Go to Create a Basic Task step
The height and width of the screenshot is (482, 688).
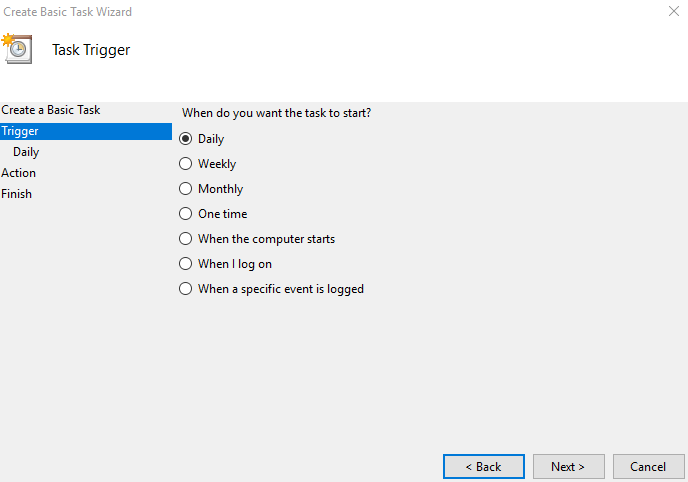50,110
